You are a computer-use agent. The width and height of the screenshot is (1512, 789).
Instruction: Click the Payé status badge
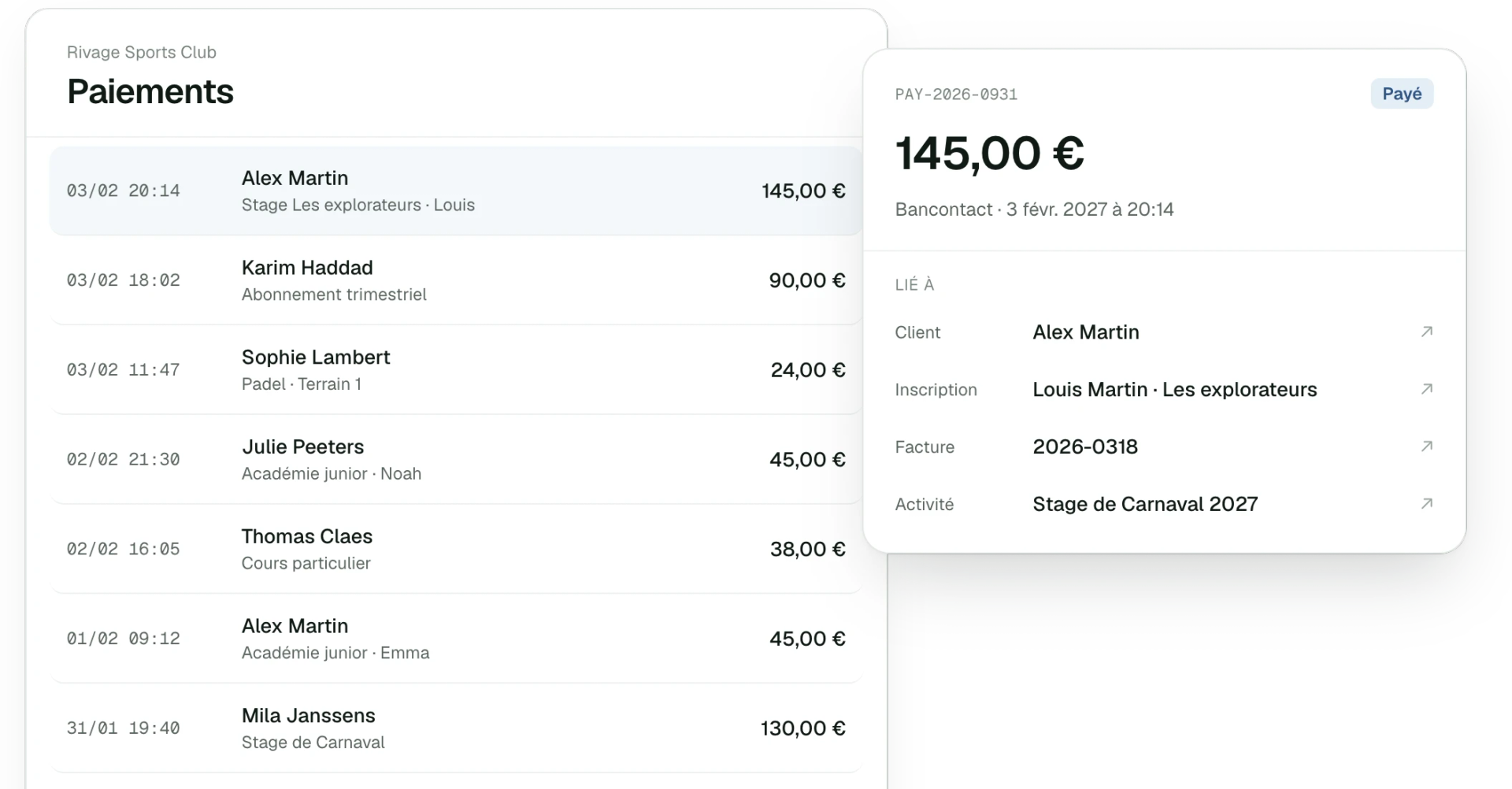pos(1402,94)
